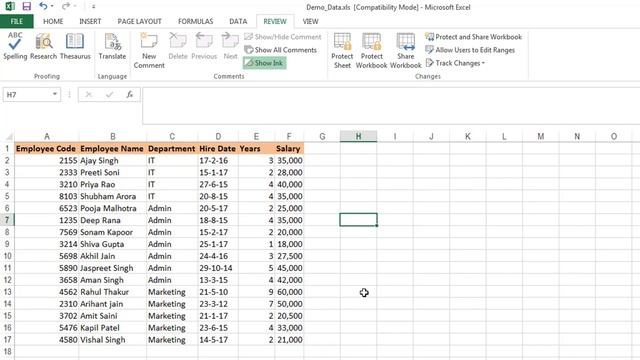Click Show/Hide Comment
Image resolution: width=640 pixels, height=360 pixels.
(283, 37)
